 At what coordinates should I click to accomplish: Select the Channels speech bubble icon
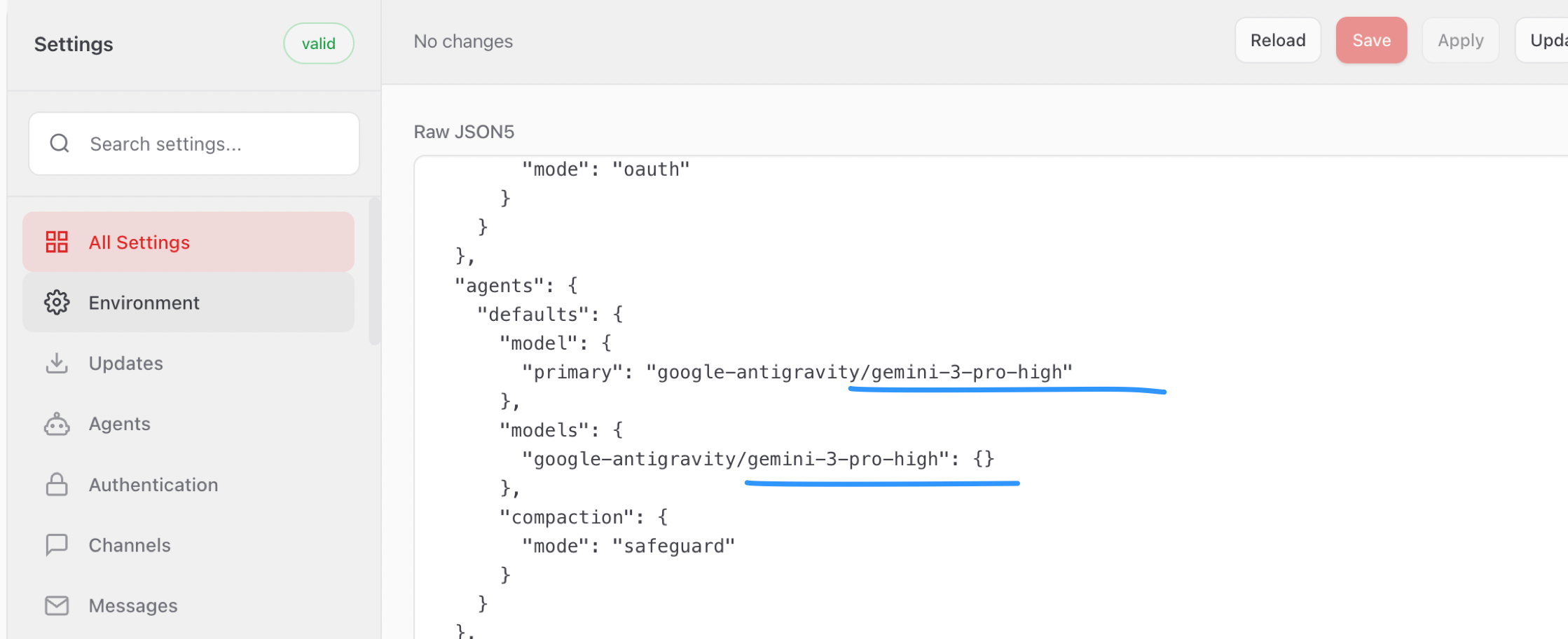(x=57, y=545)
